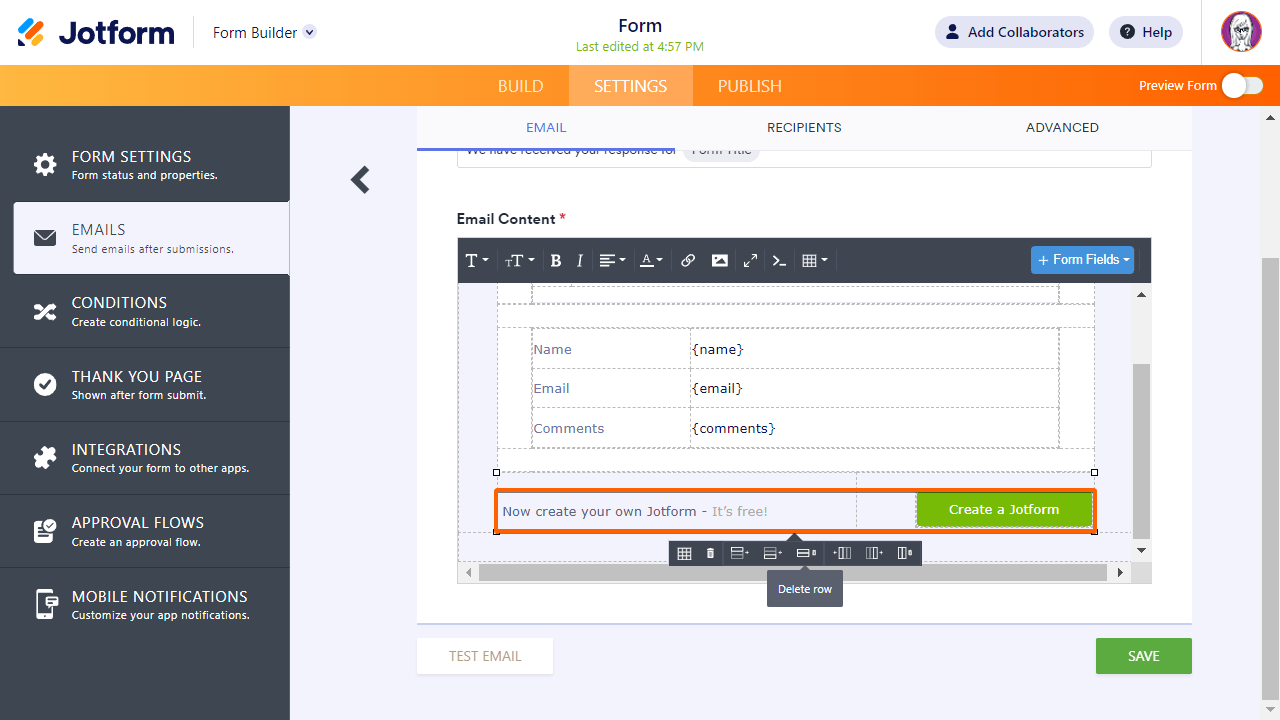Open the user profile avatar menu
1280x720 pixels.
(x=1241, y=32)
